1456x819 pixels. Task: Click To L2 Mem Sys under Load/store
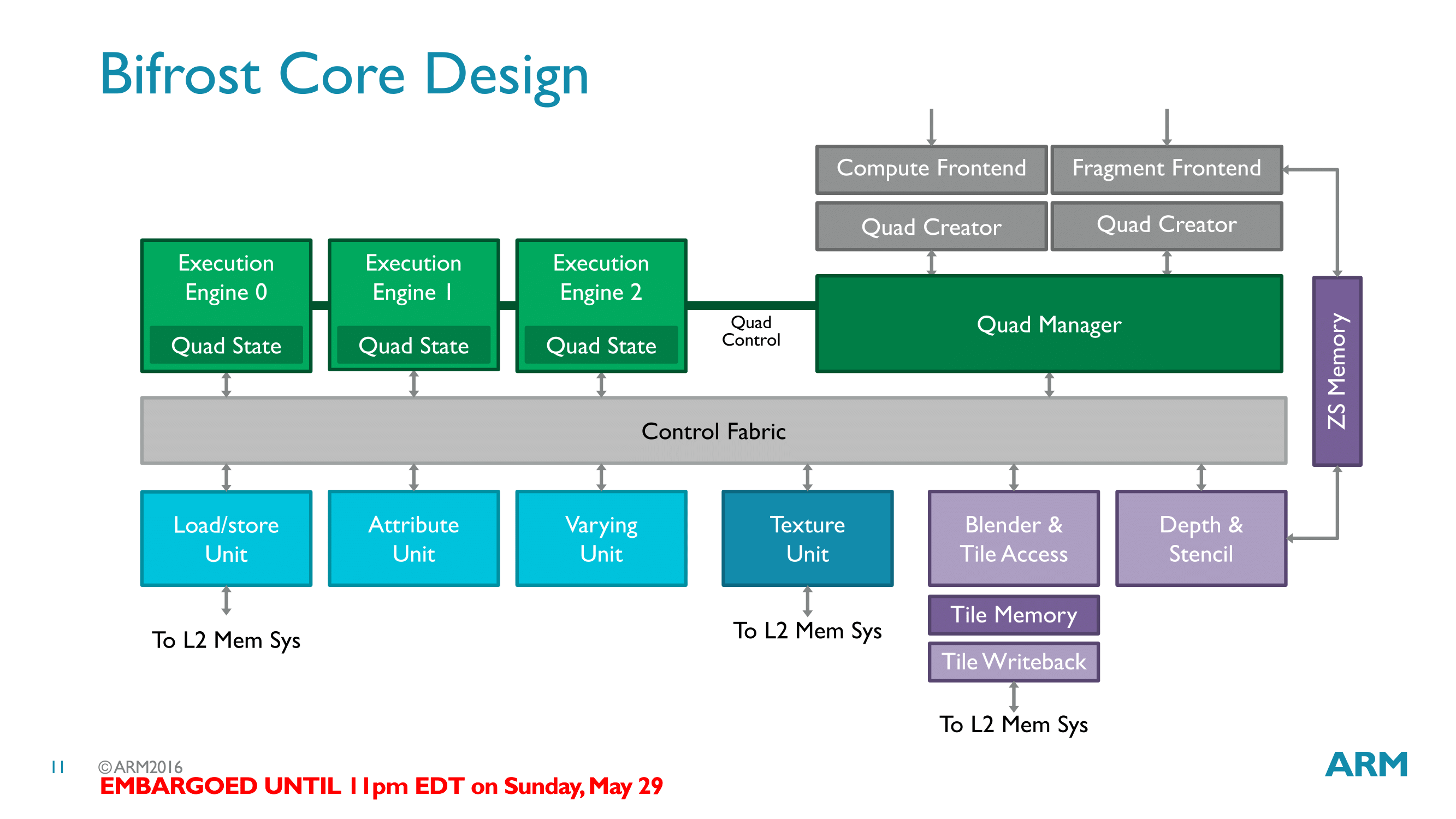[226, 640]
